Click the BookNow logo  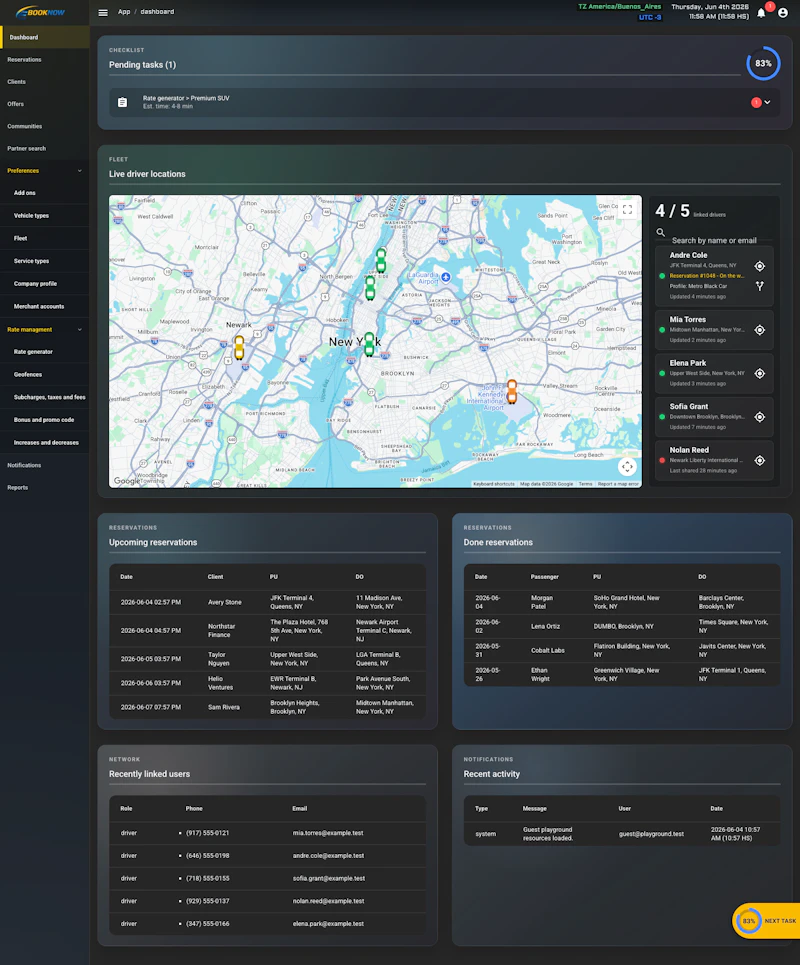pyautogui.click(x=40, y=12)
